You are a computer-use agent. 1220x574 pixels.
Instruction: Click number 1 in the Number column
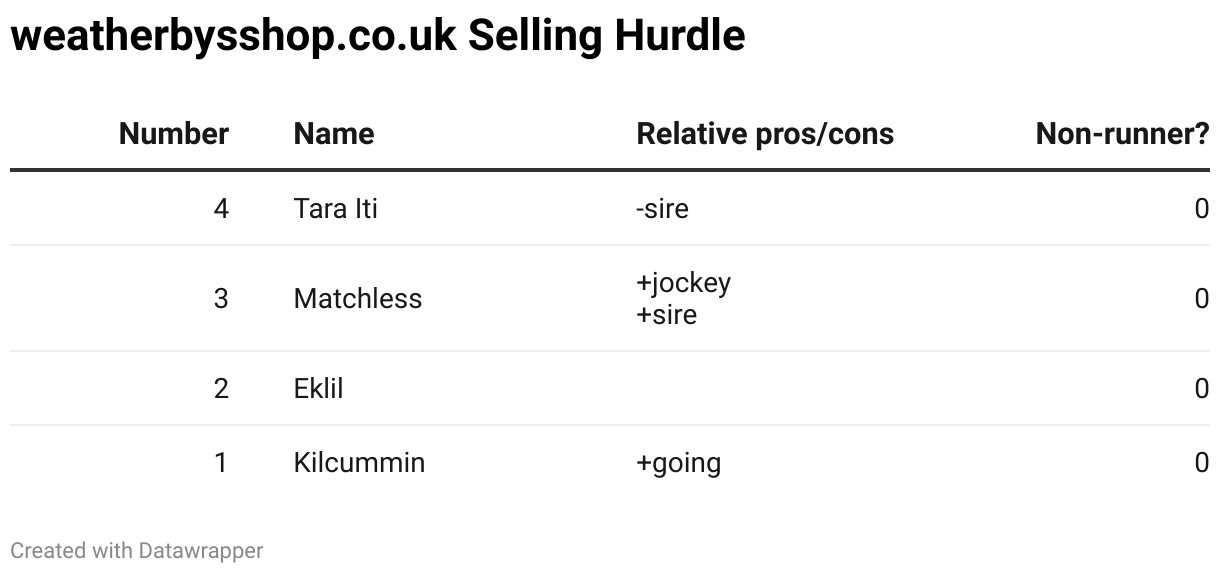[x=221, y=463]
